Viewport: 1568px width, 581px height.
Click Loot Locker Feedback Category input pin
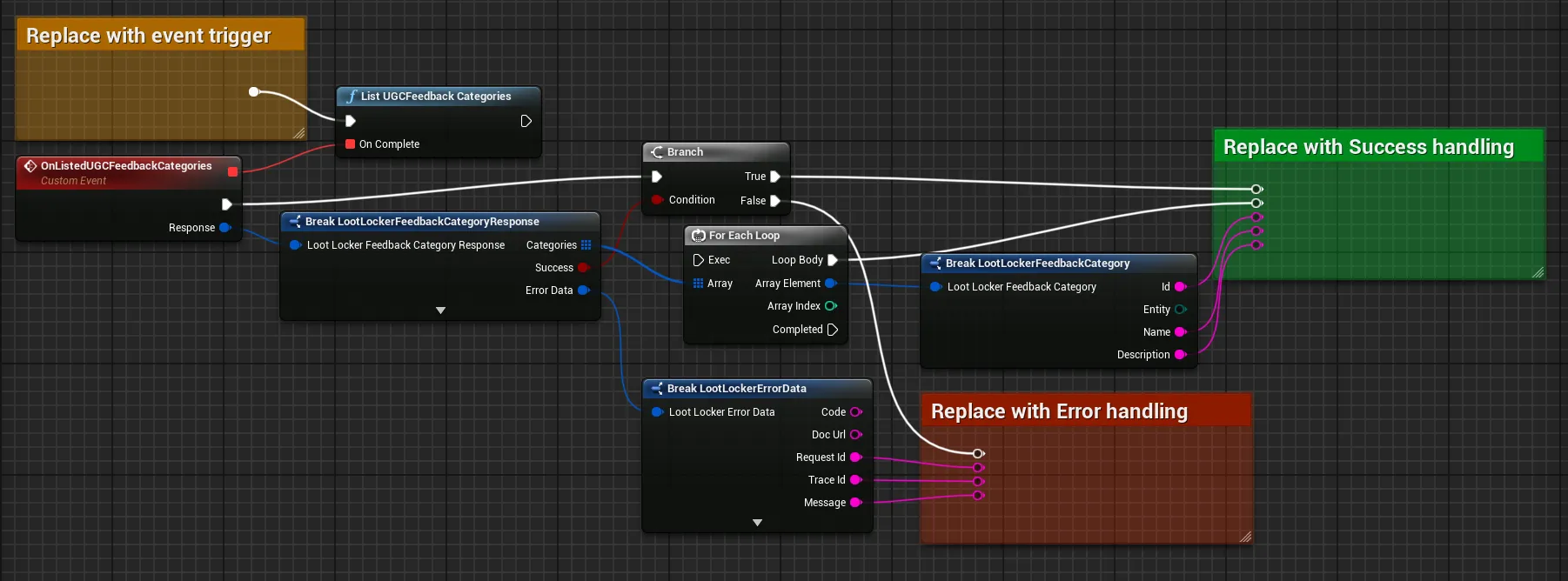(x=935, y=287)
